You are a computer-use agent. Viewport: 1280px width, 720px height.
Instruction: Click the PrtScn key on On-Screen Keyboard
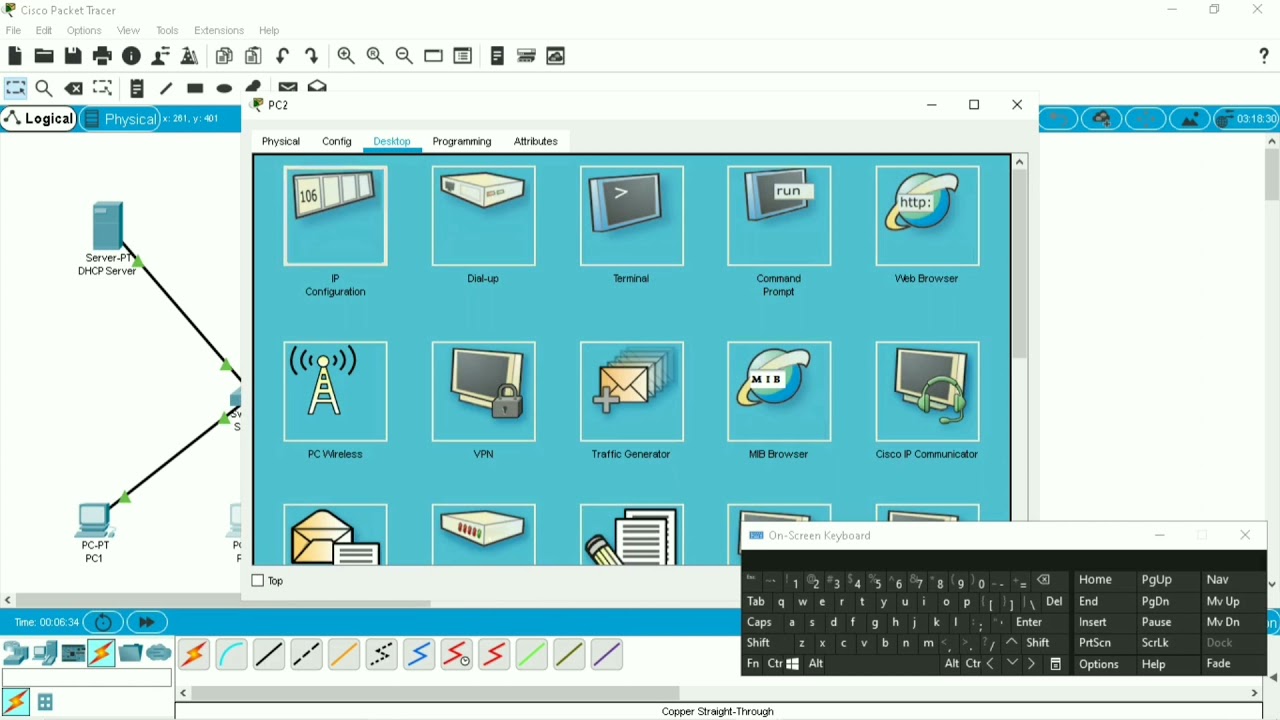pyautogui.click(x=1095, y=644)
